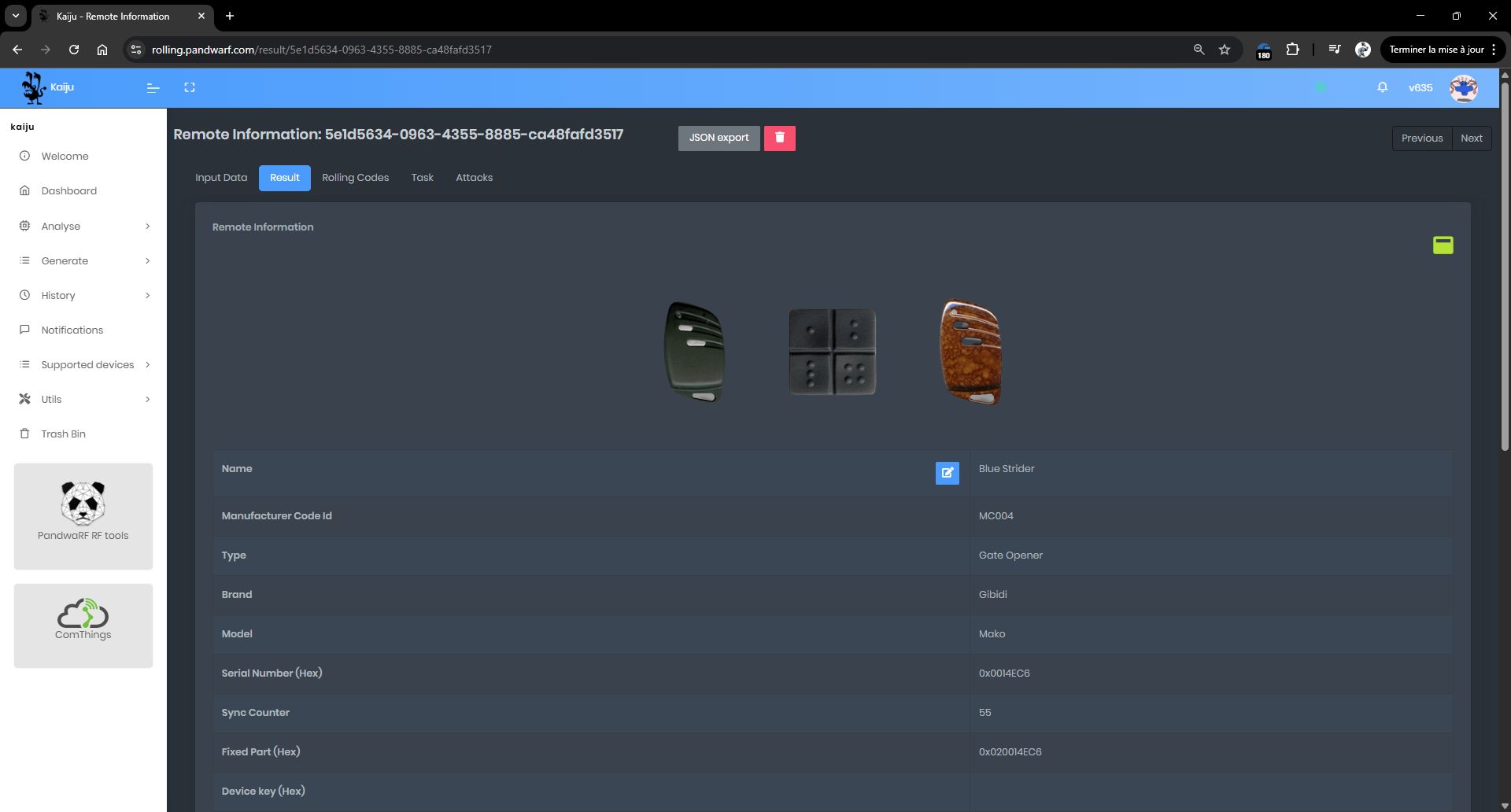Bookmark this page with star icon
This screenshot has width=1511, height=812.
pyautogui.click(x=1224, y=50)
